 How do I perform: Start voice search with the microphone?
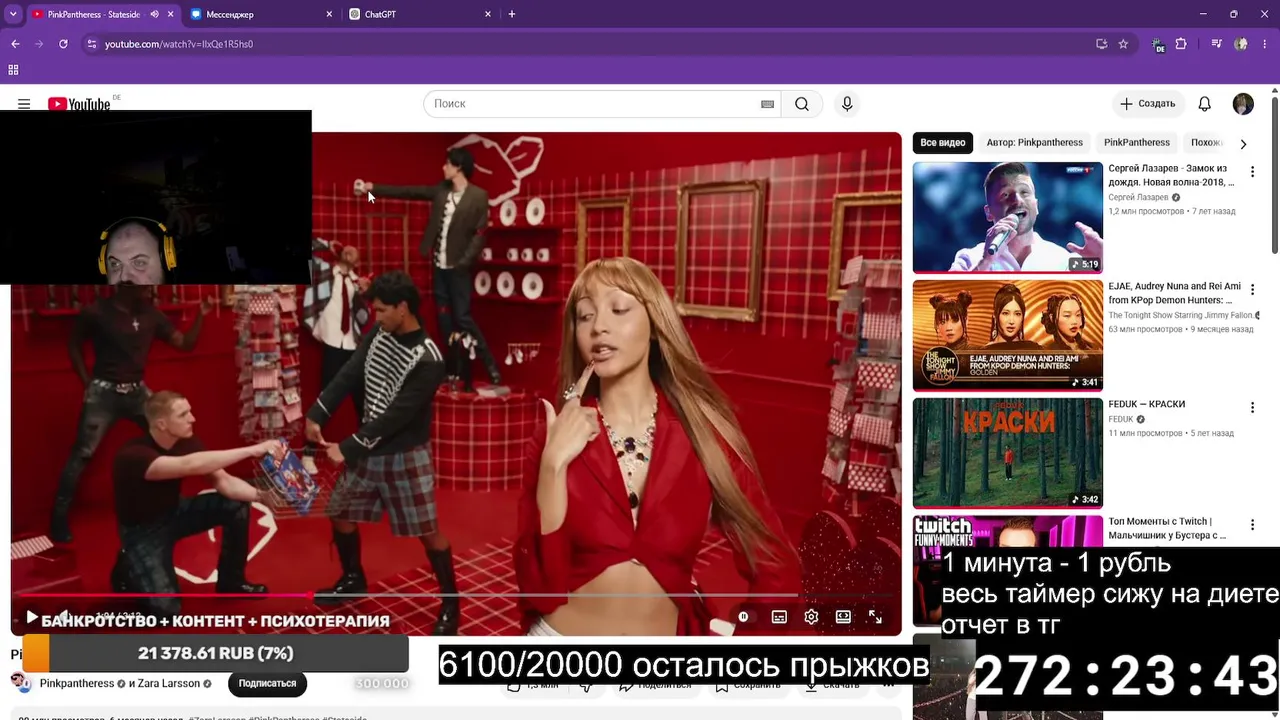click(847, 104)
